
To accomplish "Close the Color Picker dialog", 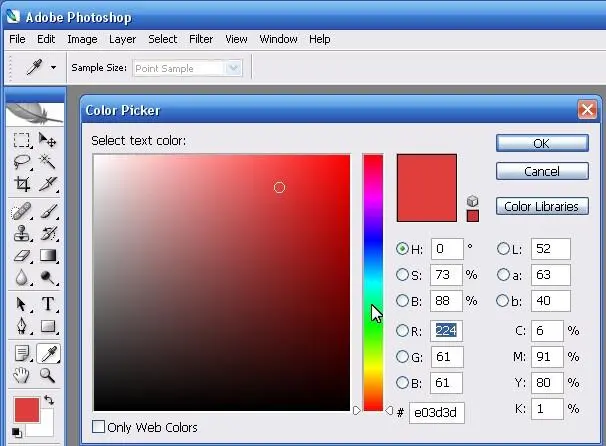I will pos(587,110).
